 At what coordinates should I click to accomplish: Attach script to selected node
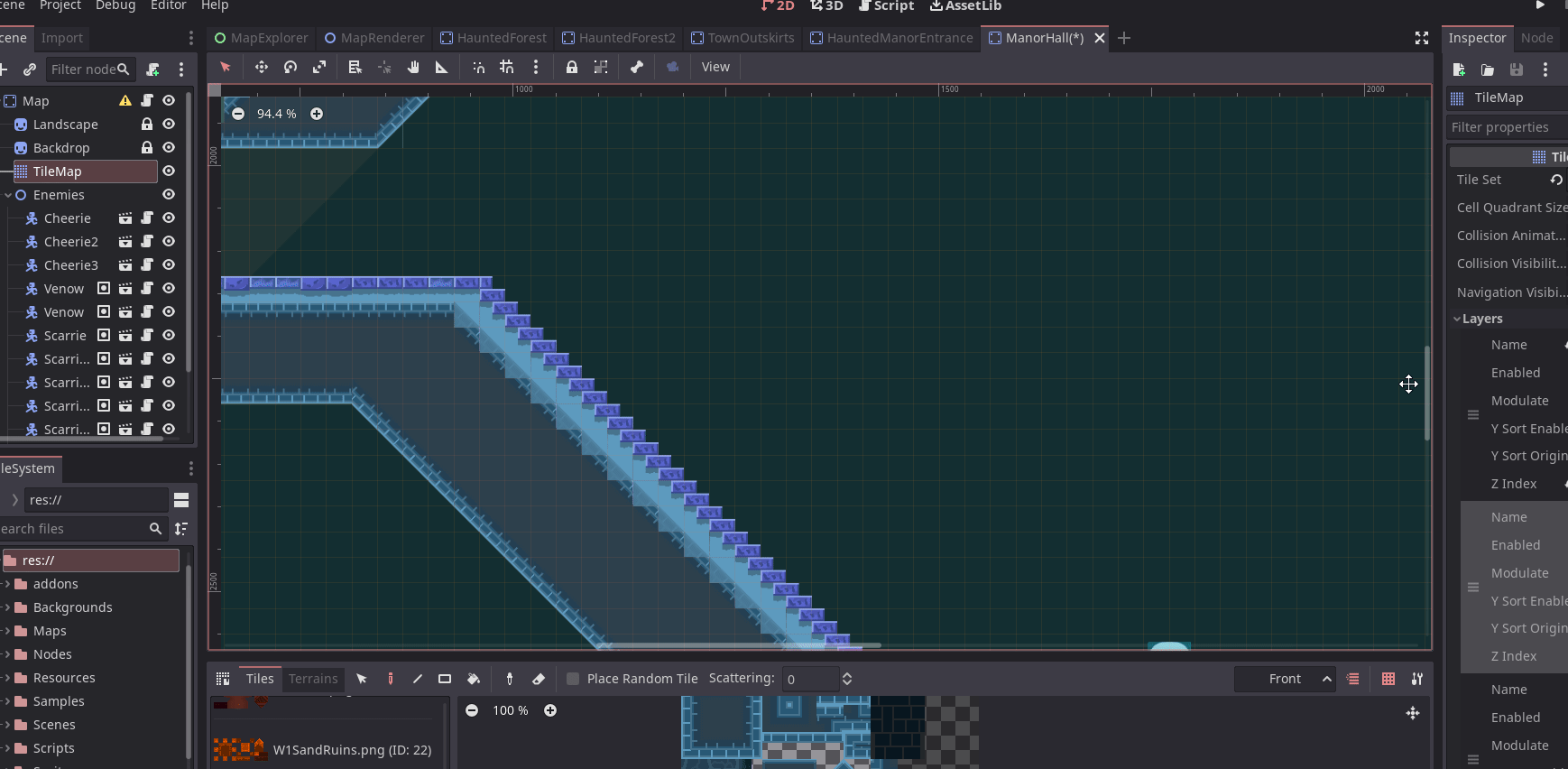pos(152,69)
